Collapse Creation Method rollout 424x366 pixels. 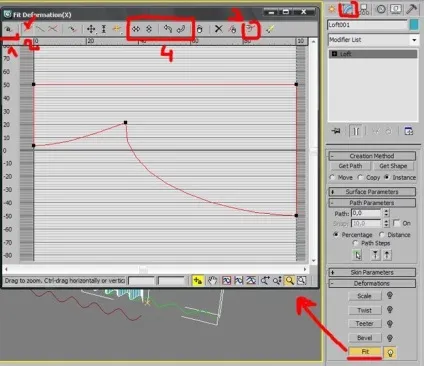tap(372, 156)
